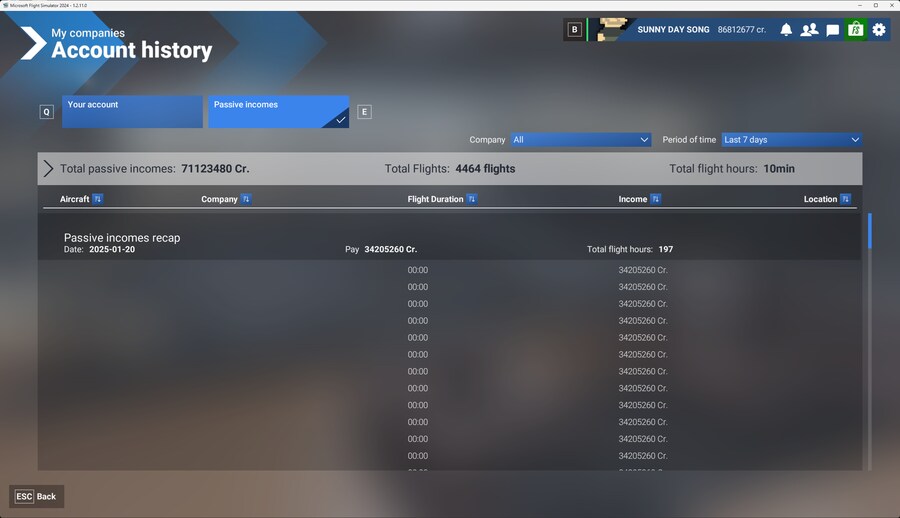
Task: Open the notifications bell
Action: [x=786, y=30]
